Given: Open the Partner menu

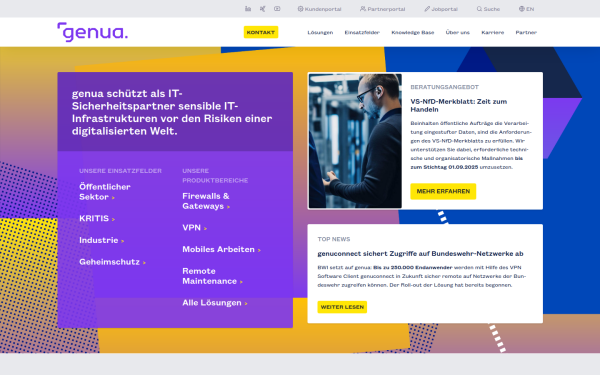Looking at the screenshot, I should (x=526, y=33).
